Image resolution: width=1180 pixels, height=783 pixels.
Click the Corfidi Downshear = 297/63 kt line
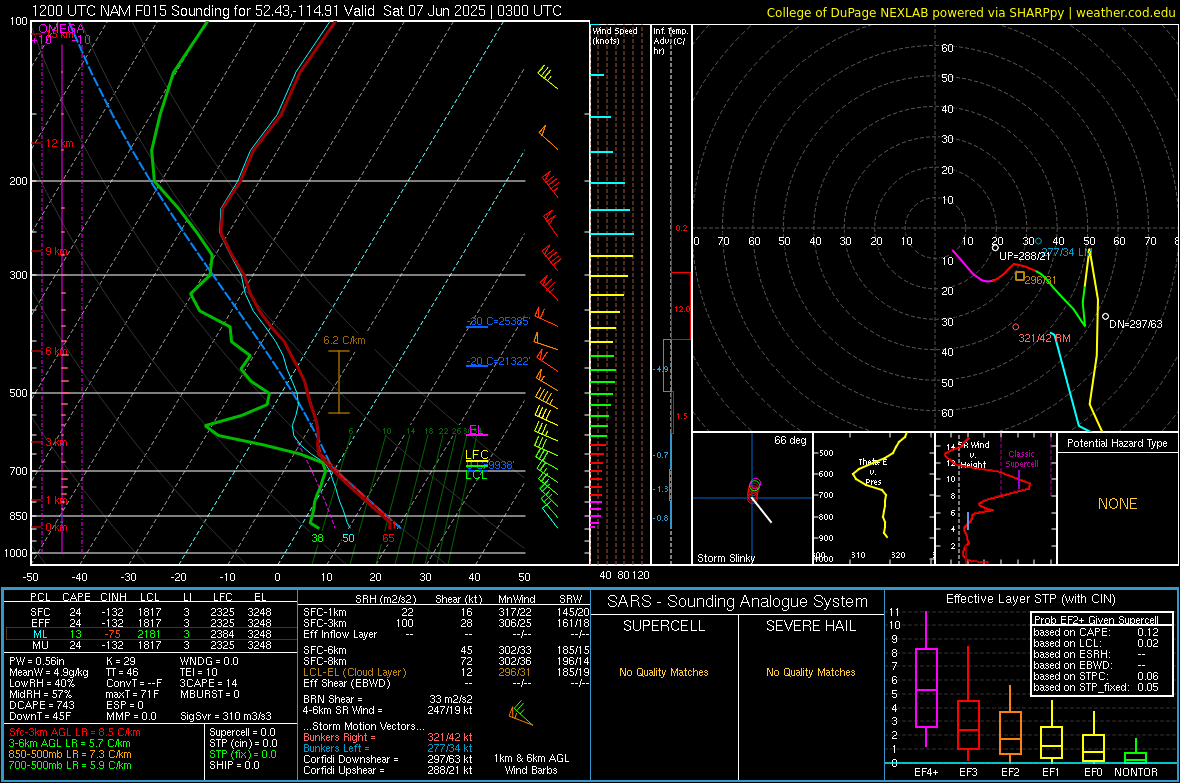point(388,759)
